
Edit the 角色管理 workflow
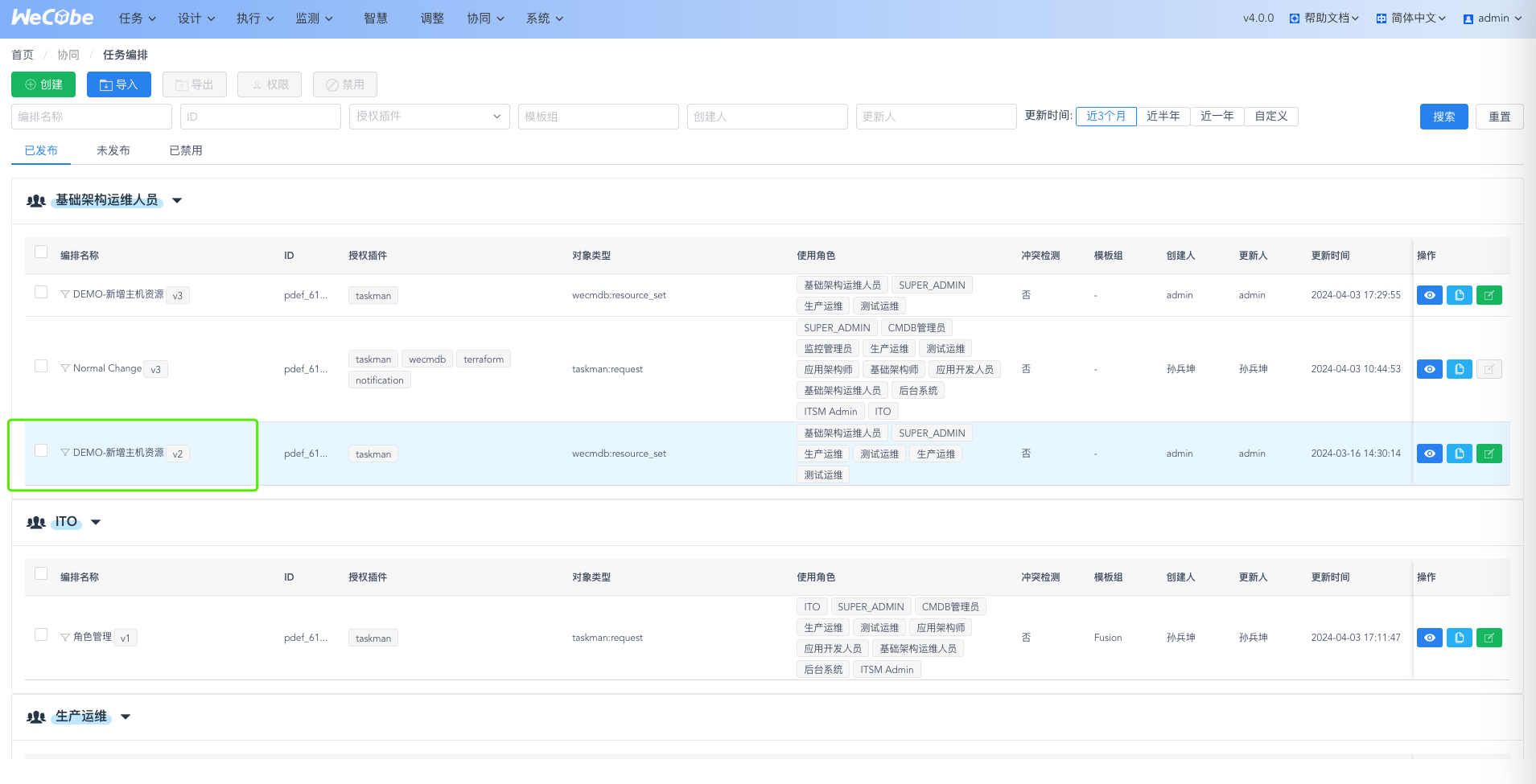1489,638
